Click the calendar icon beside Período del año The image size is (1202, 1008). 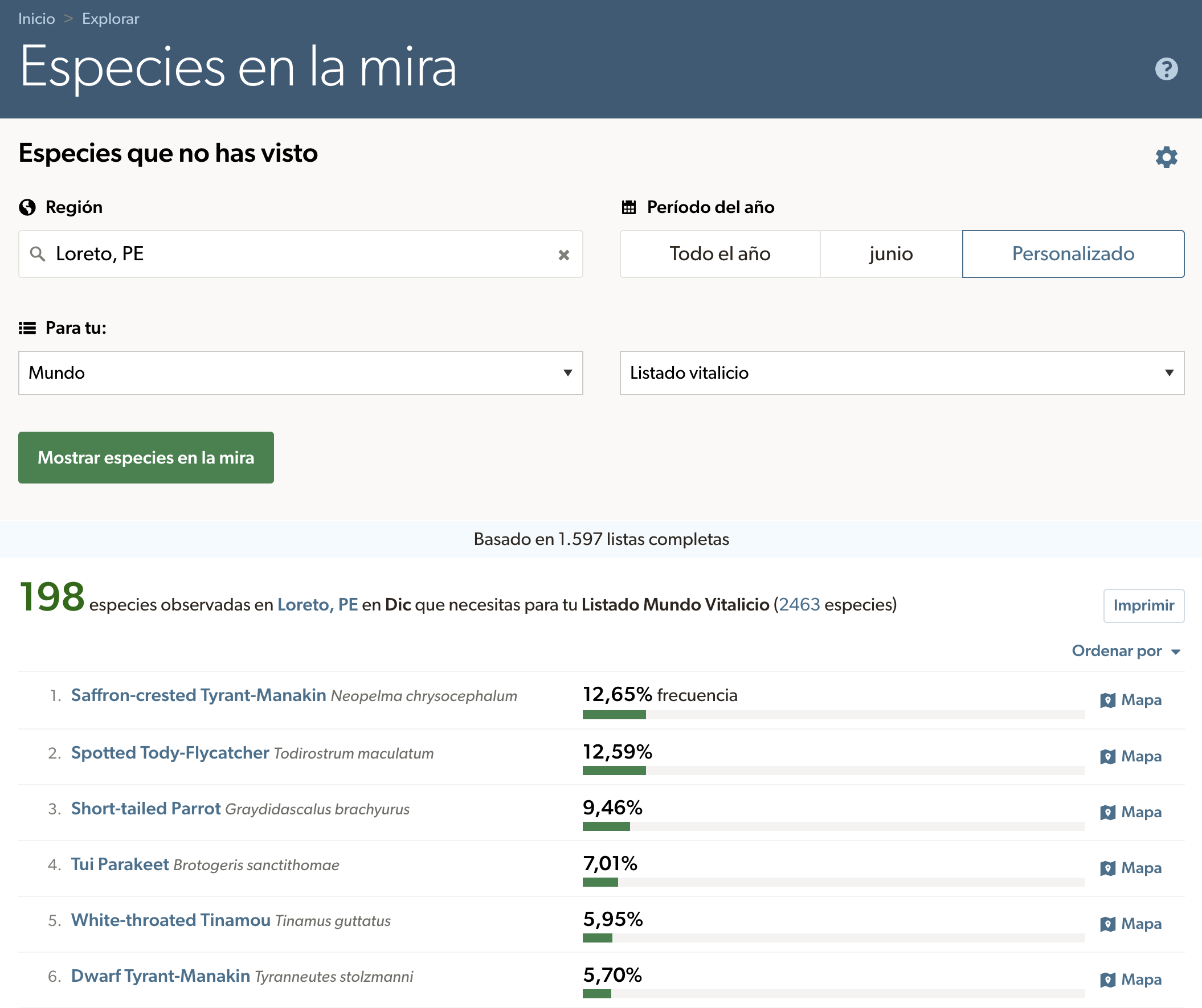(628, 207)
